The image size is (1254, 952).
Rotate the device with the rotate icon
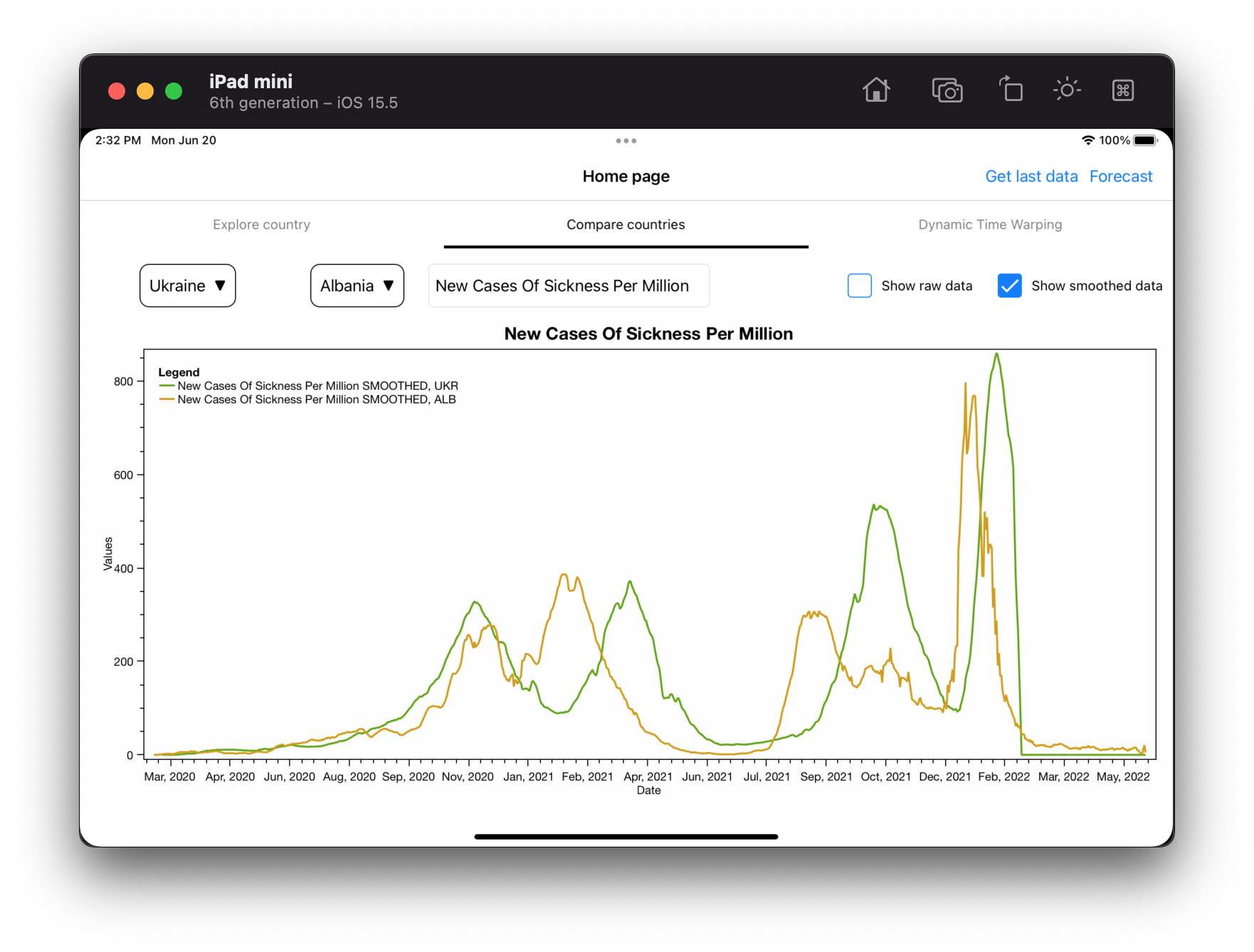(1011, 90)
